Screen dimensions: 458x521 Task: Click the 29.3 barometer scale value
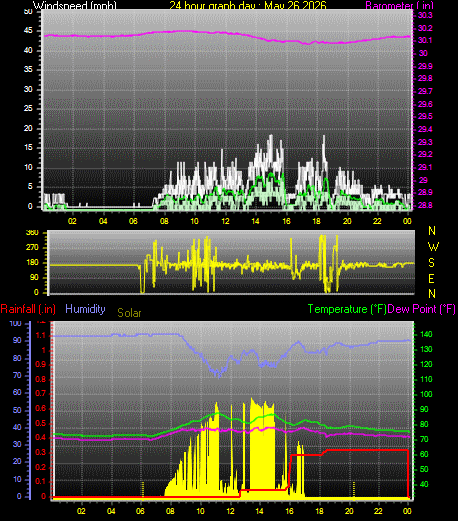[425, 142]
